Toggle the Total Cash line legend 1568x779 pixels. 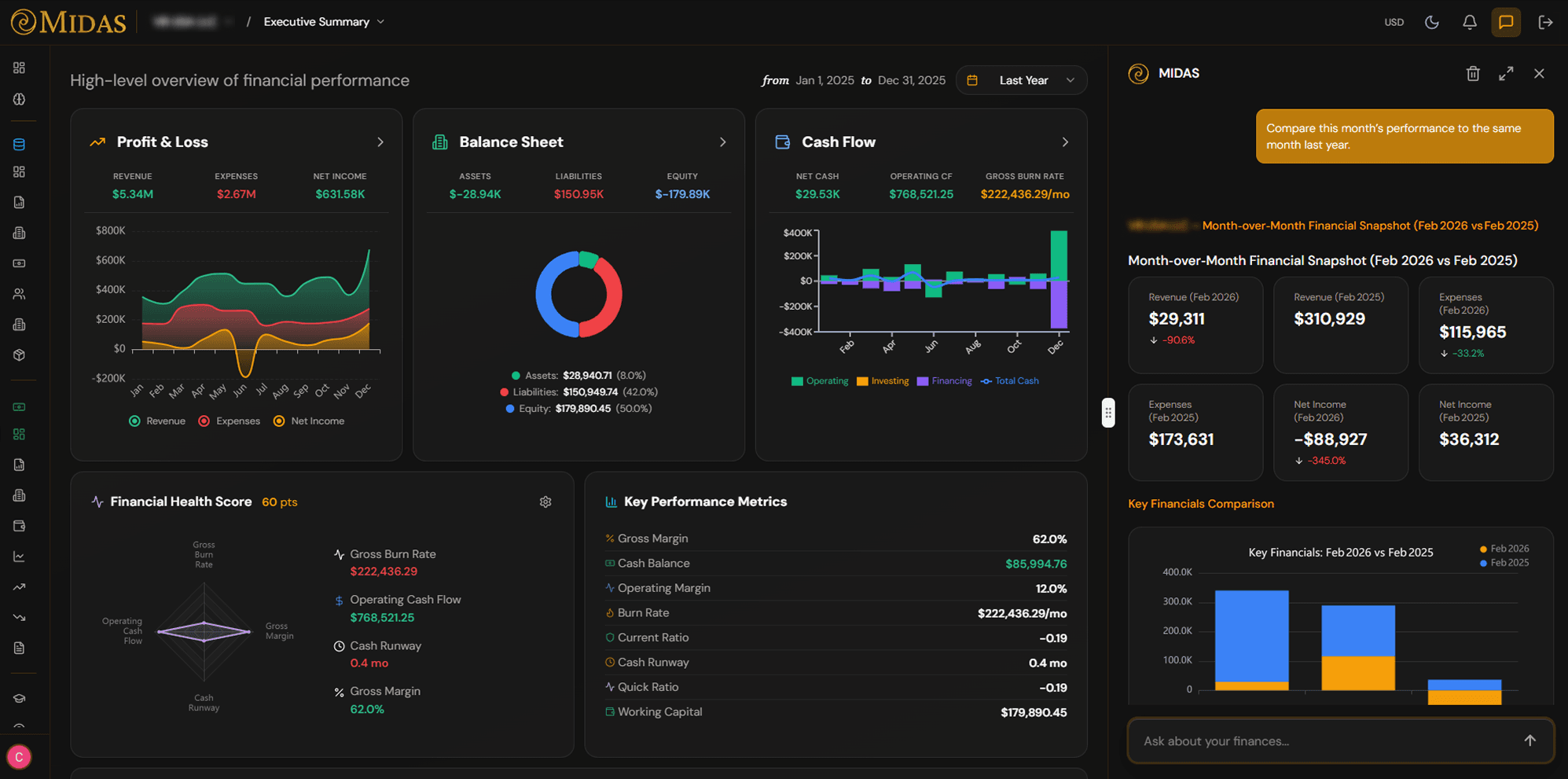click(1010, 380)
